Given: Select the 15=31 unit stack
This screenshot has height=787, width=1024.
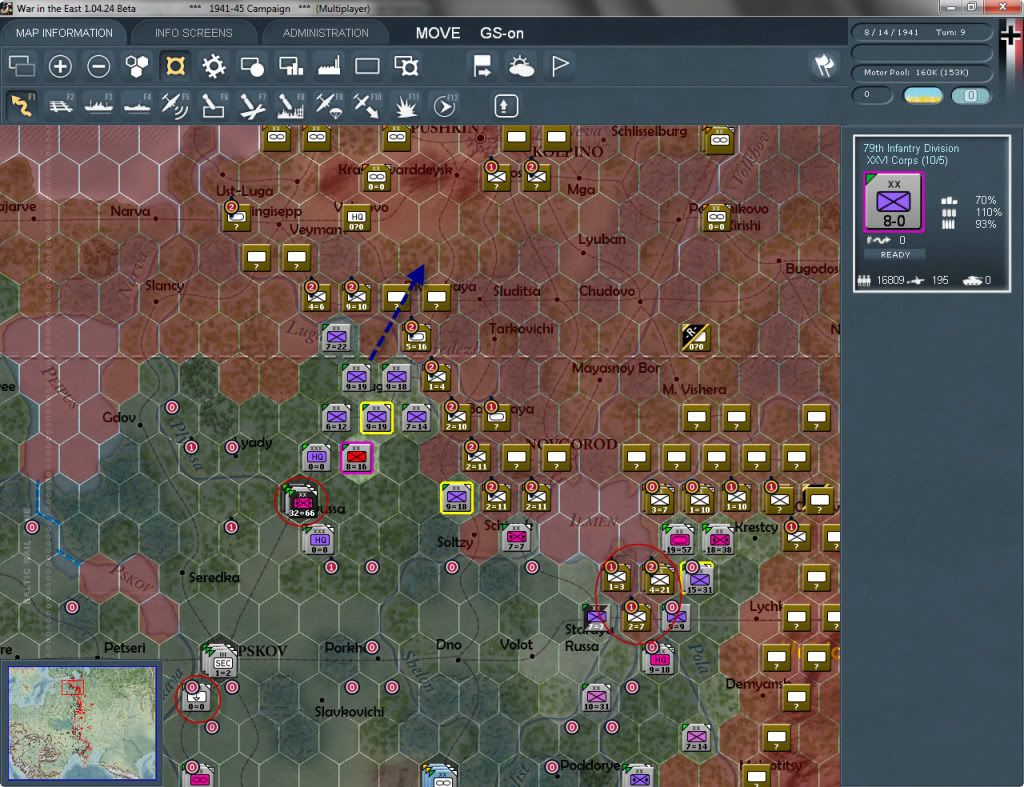Looking at the screenshot, I should [x=698, y=579].
